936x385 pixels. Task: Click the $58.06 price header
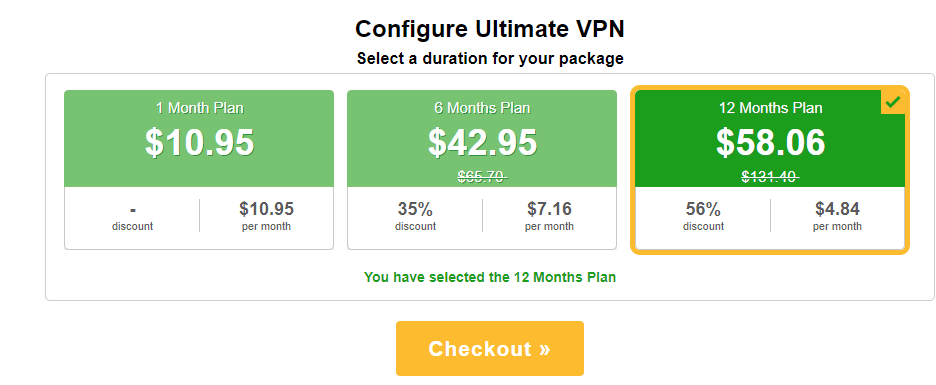[771, 142]
